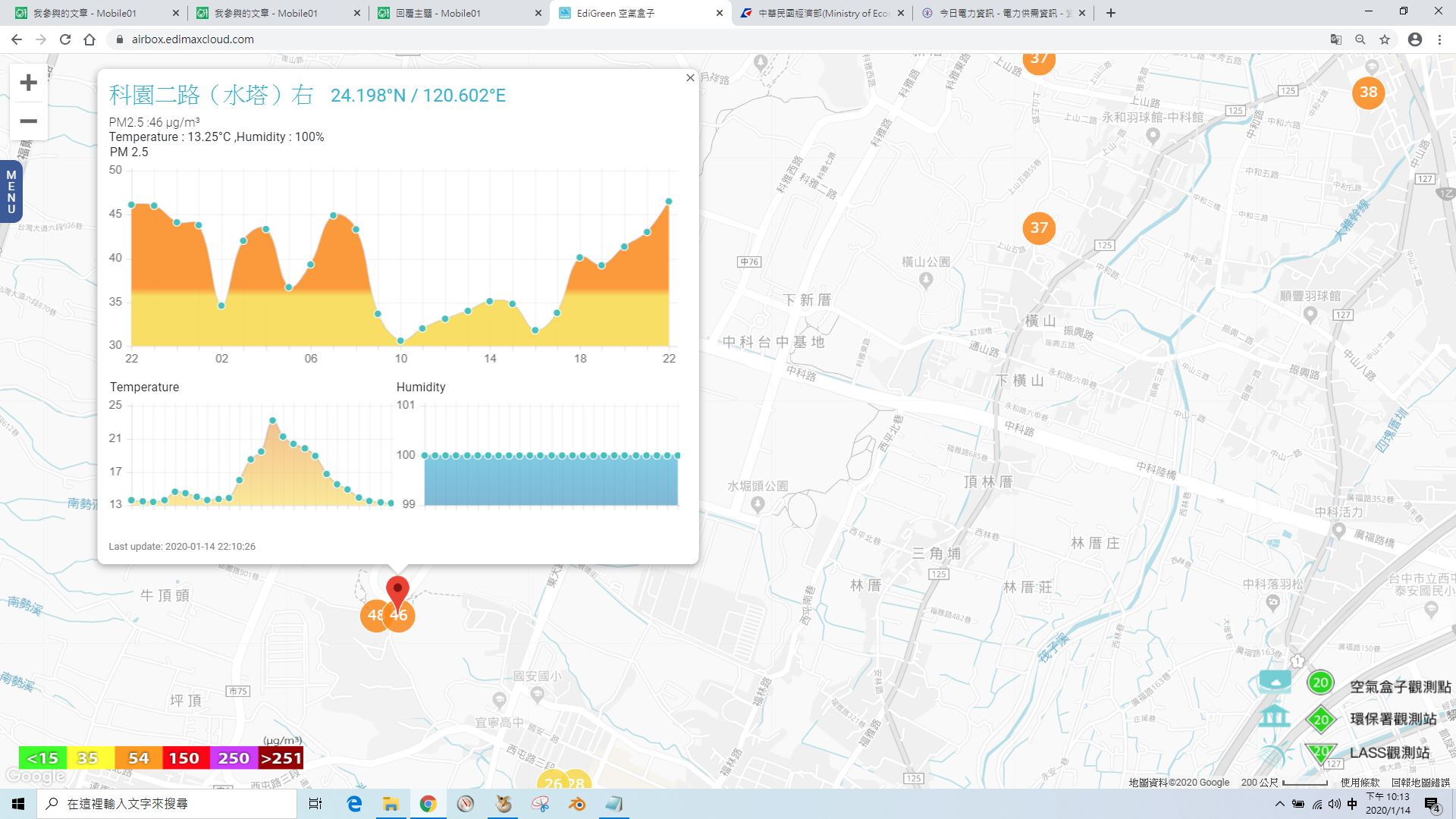Viewport: 1456px width, 819px height.
Task: Click the yellow 35 legend swatch
Action: [90, 758]
